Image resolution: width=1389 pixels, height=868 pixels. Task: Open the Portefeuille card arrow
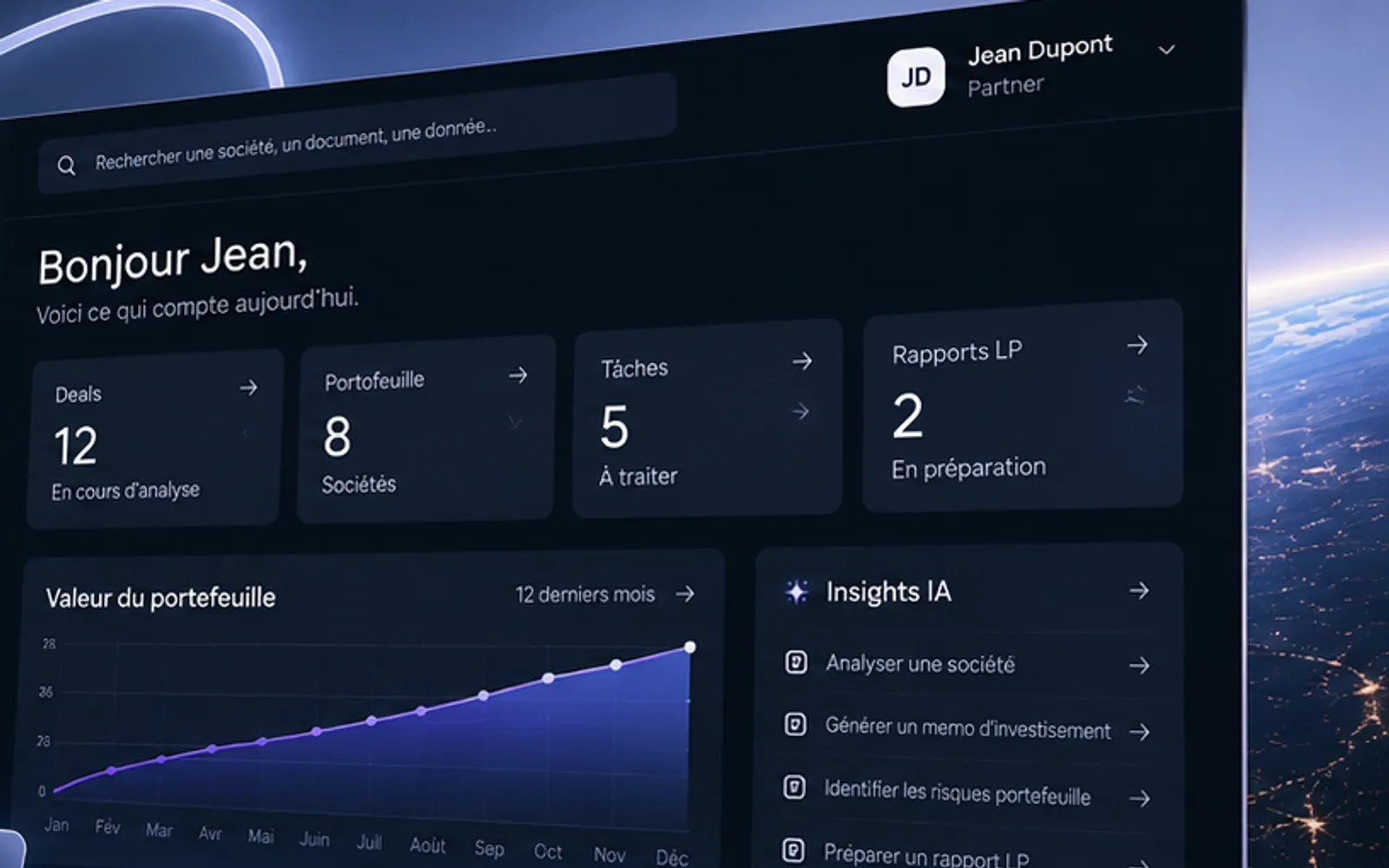click(518, 375)
